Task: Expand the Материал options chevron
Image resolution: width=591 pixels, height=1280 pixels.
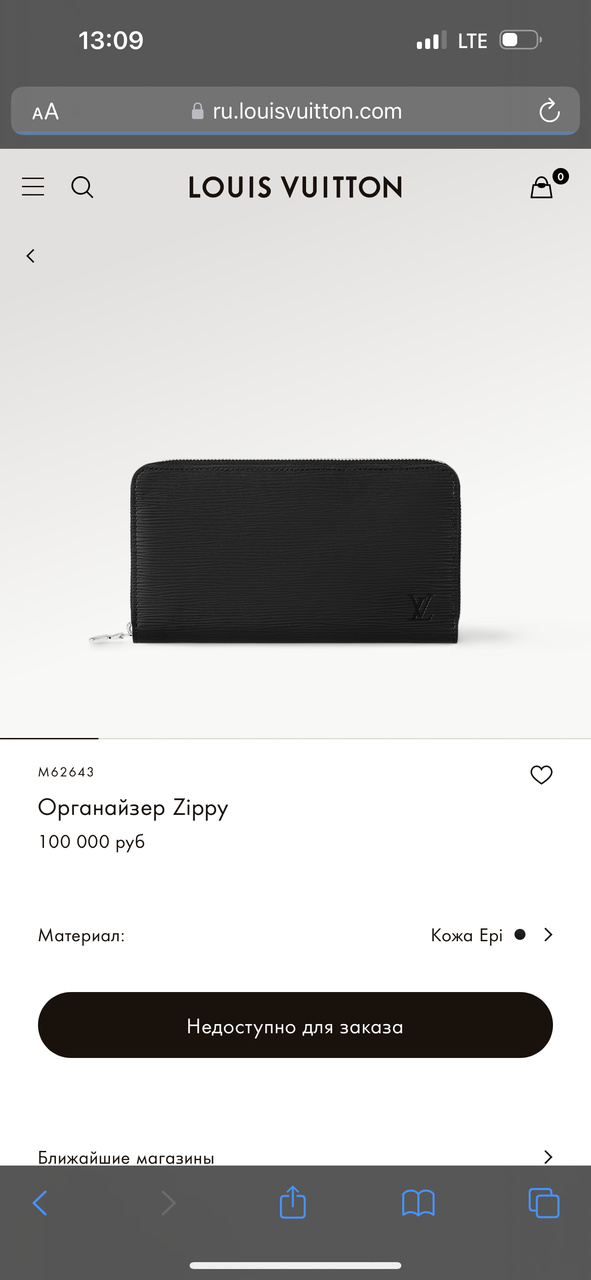Action: click(548, 935)
